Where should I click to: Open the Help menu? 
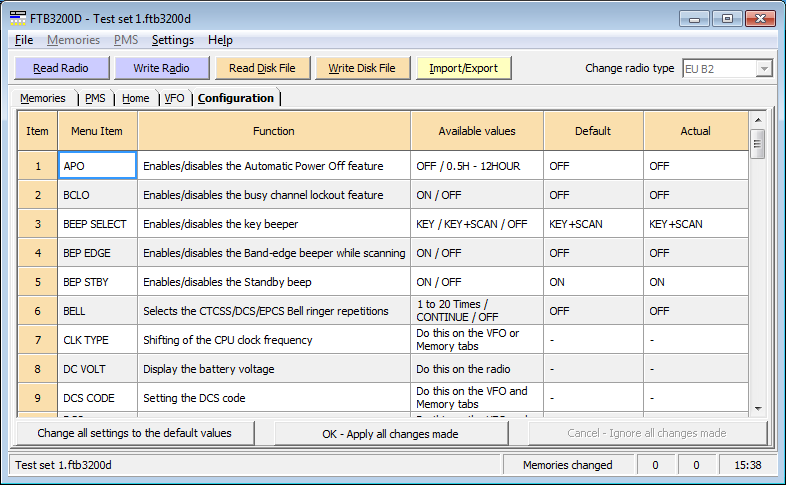[x=220, y=40]
